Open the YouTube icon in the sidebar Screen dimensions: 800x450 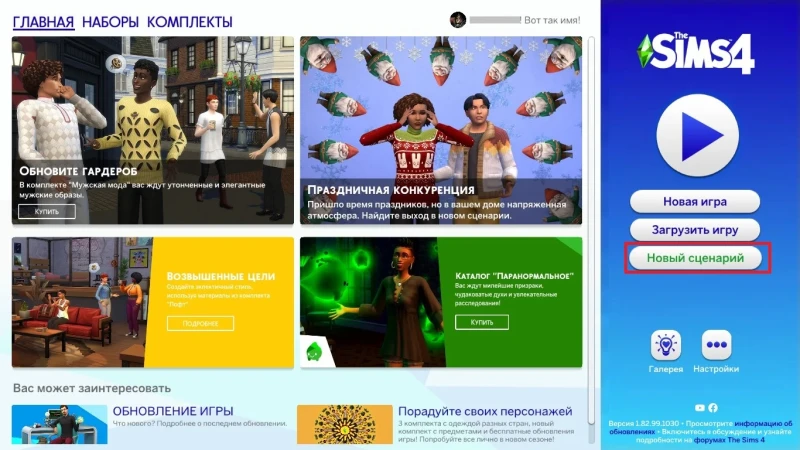pyautogui.click(x=699, y=408)
